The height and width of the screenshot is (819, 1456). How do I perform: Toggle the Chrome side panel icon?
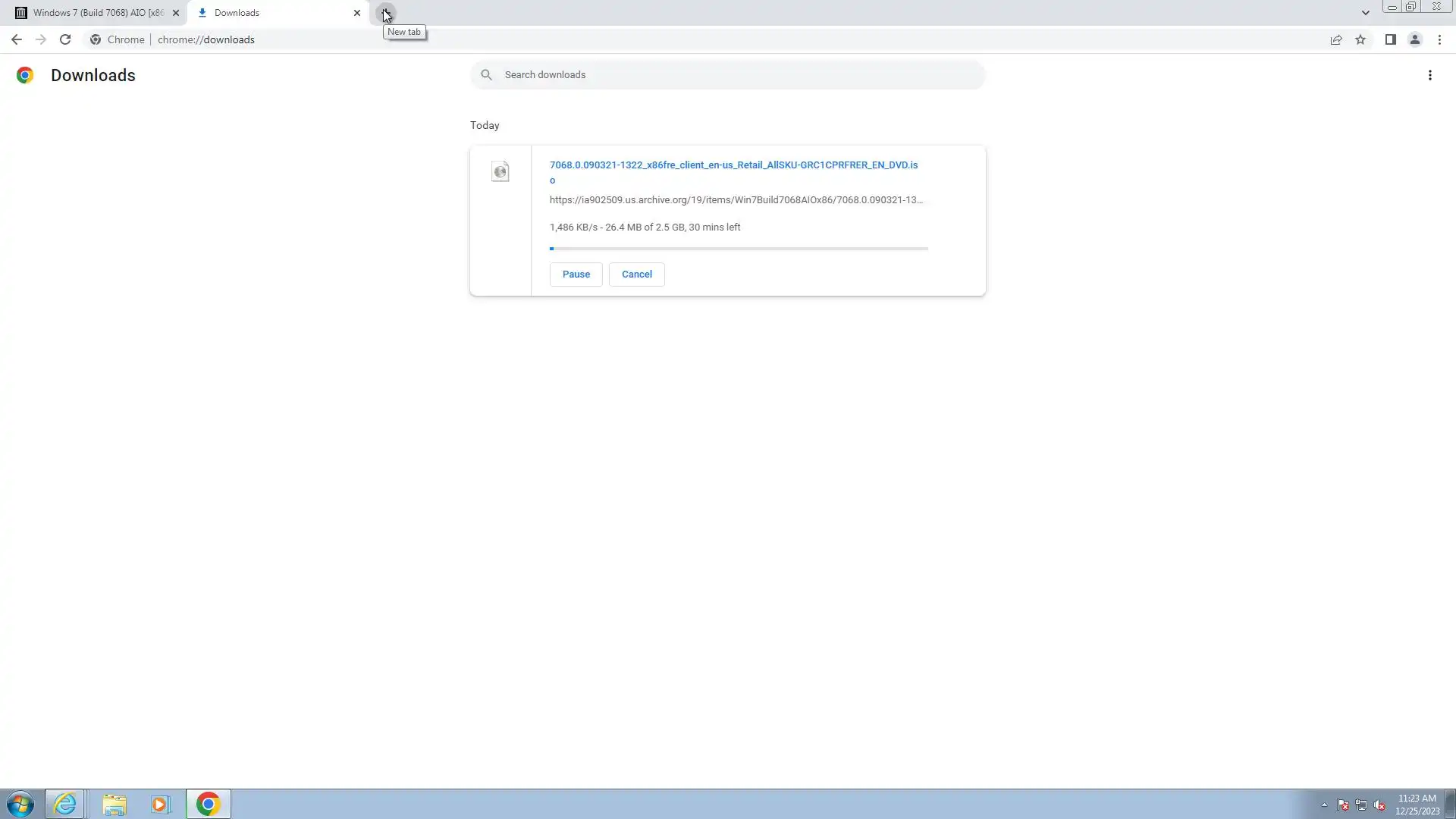click(x=1390, y=39)
